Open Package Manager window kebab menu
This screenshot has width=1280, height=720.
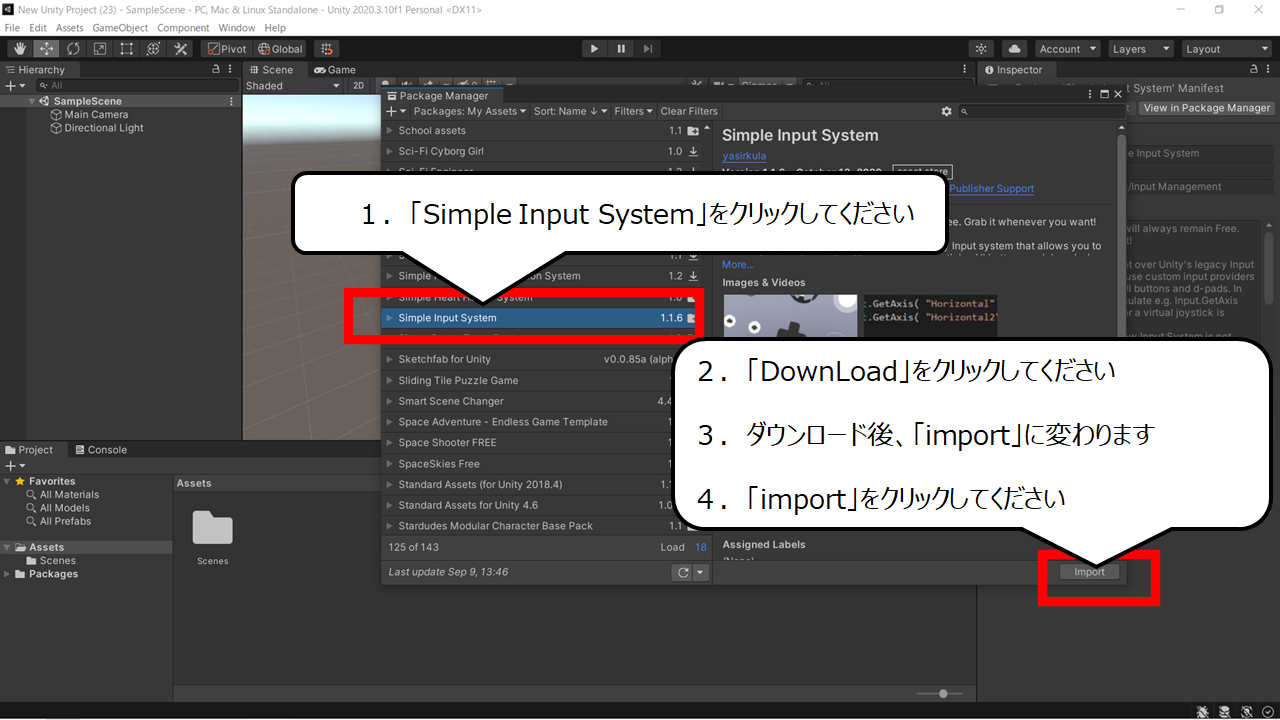tap(1089, 95)
